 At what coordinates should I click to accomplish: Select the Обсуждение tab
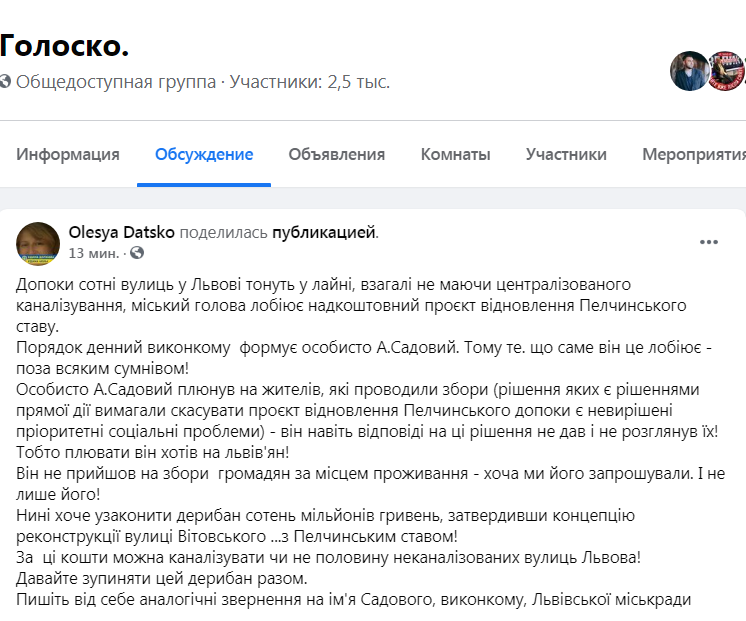(x=204, y=154)
